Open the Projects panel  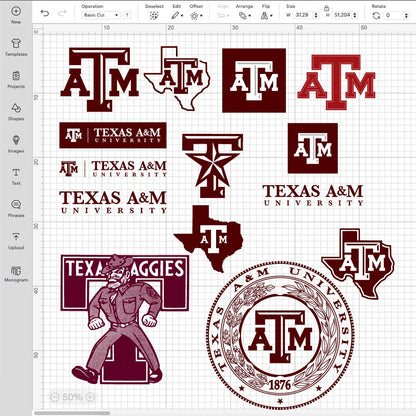[x=16, y=79]
